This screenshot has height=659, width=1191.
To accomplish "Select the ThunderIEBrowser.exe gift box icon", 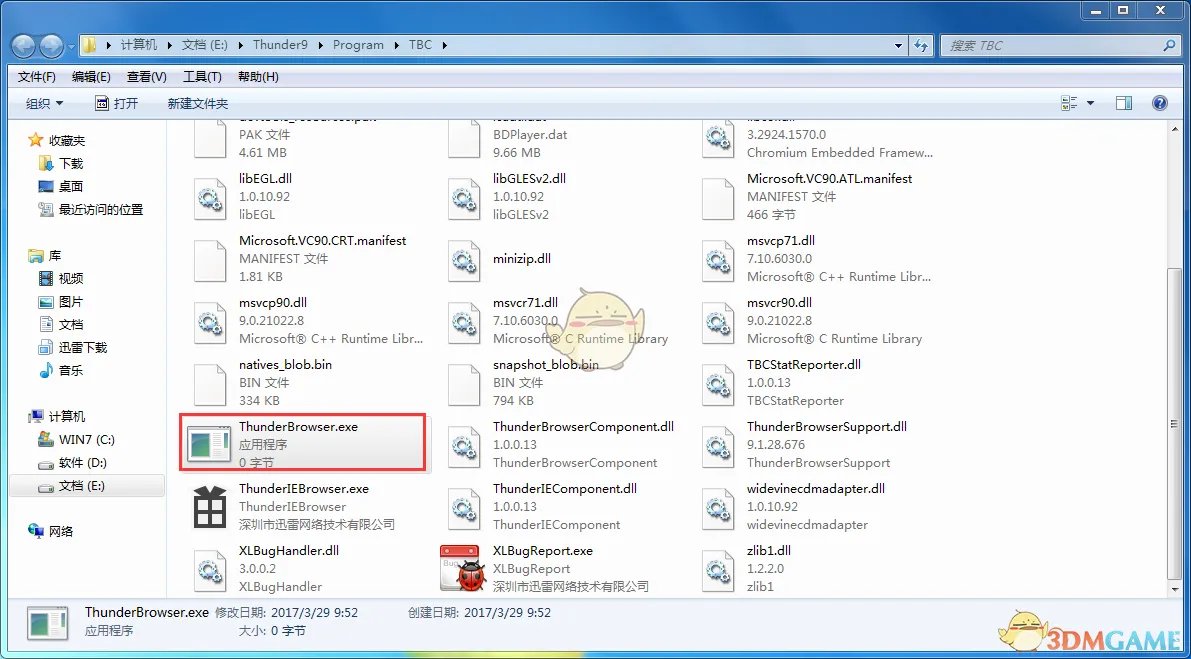I will tap(209, 506).
